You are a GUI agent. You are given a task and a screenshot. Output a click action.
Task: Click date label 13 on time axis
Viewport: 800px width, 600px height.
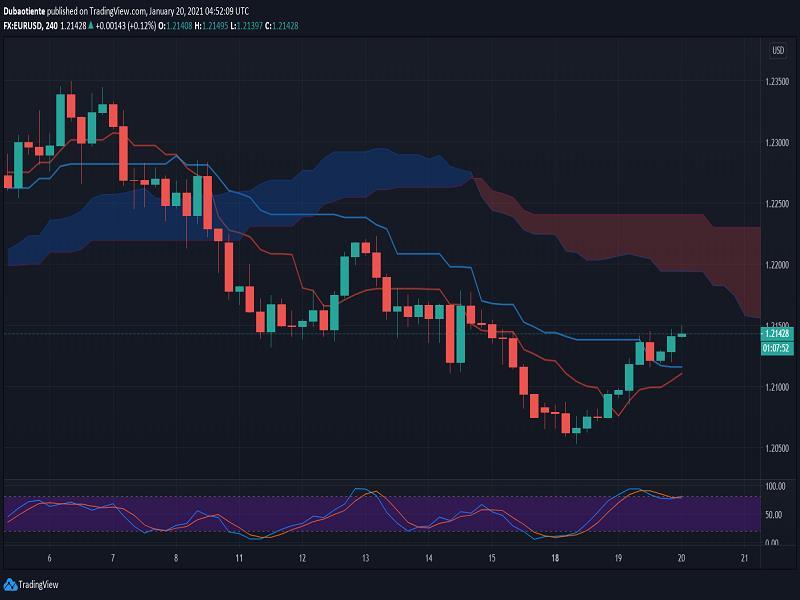[365, 558]
